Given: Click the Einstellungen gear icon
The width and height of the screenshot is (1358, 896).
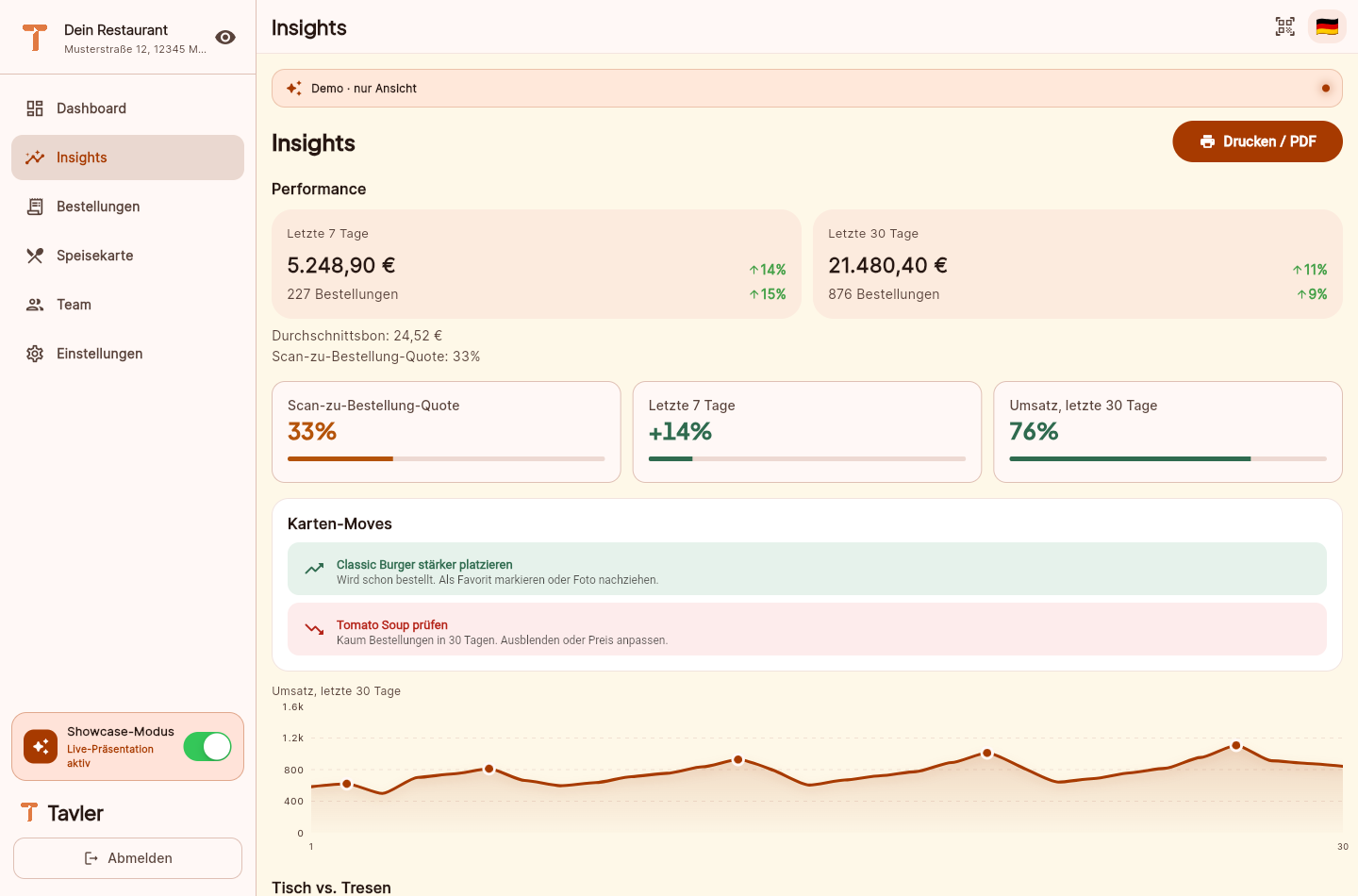Looking at the screenshot, I should 35,354.
